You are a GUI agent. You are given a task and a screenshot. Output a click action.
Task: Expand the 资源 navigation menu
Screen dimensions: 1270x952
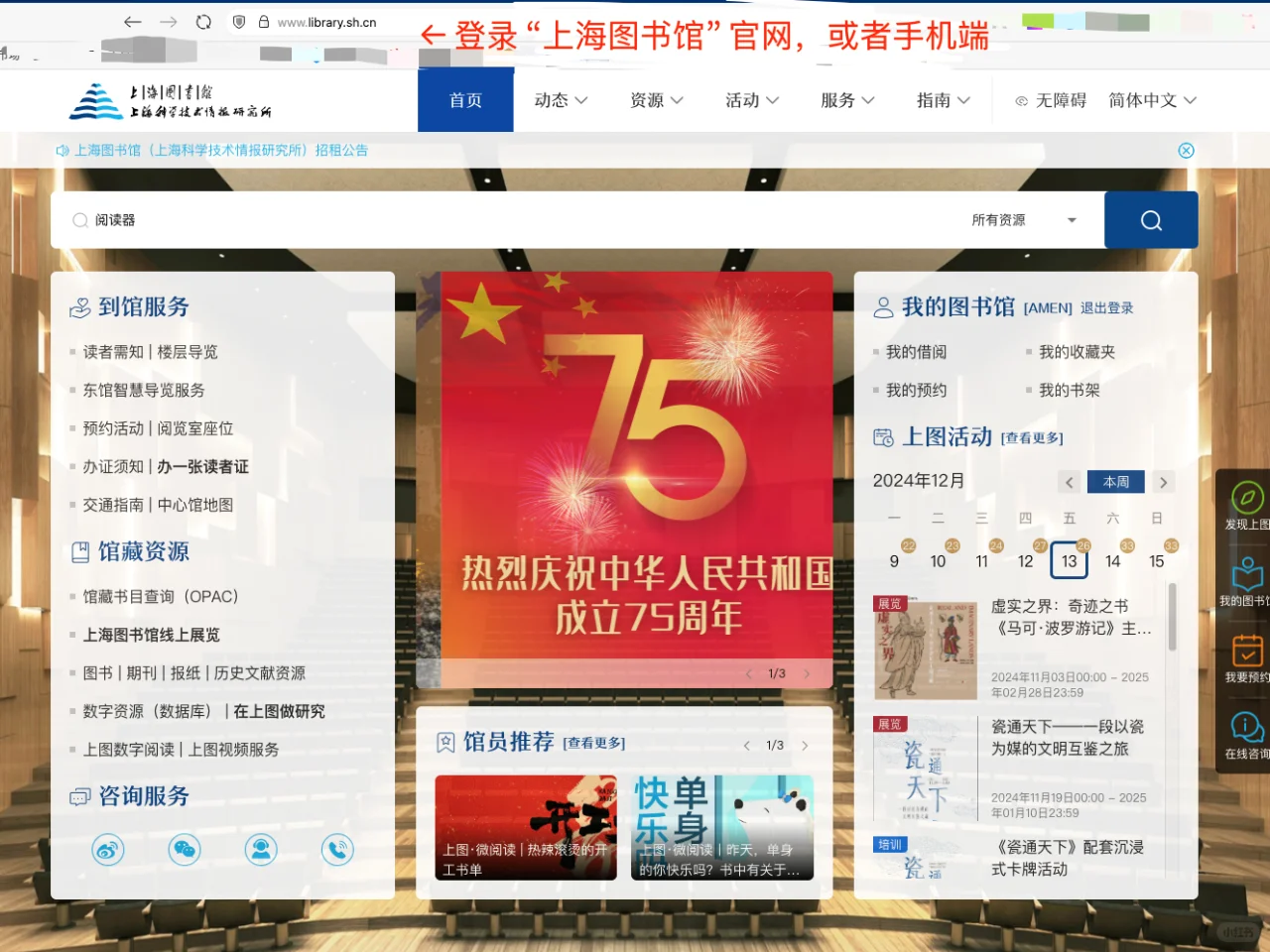[657, 100]
